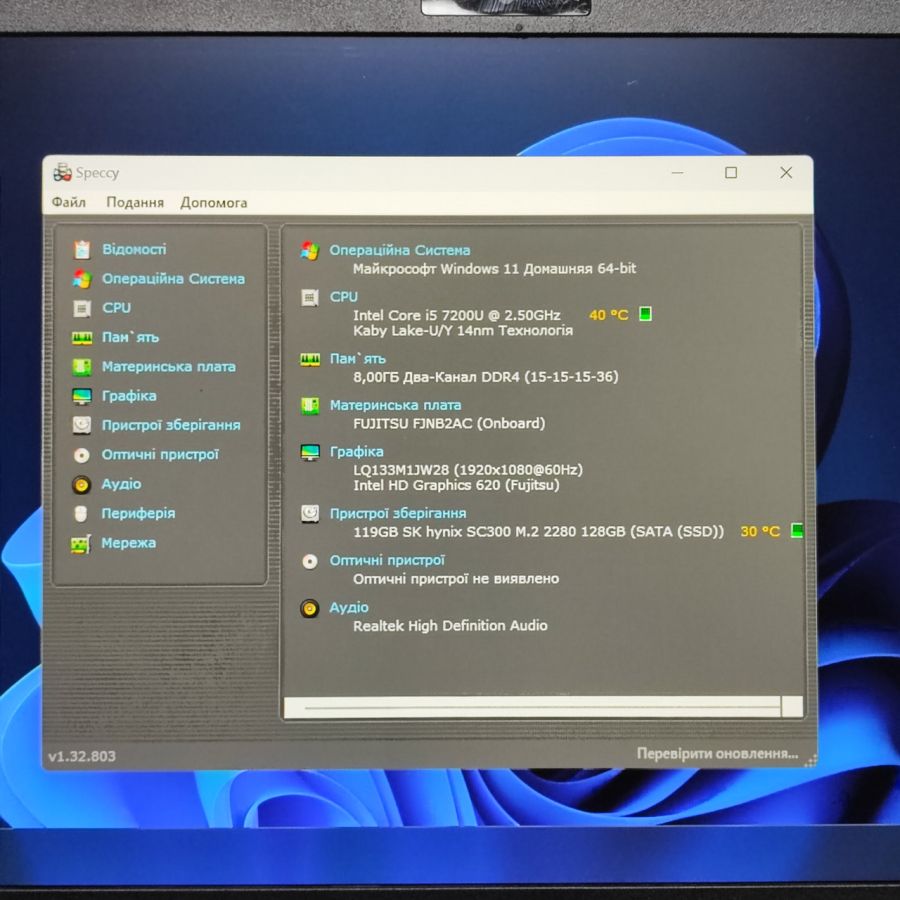Click the hard drive icon beside sidebar Пристрої зберігання
Viewport: 900px width, 900px height.
point(82,425)
